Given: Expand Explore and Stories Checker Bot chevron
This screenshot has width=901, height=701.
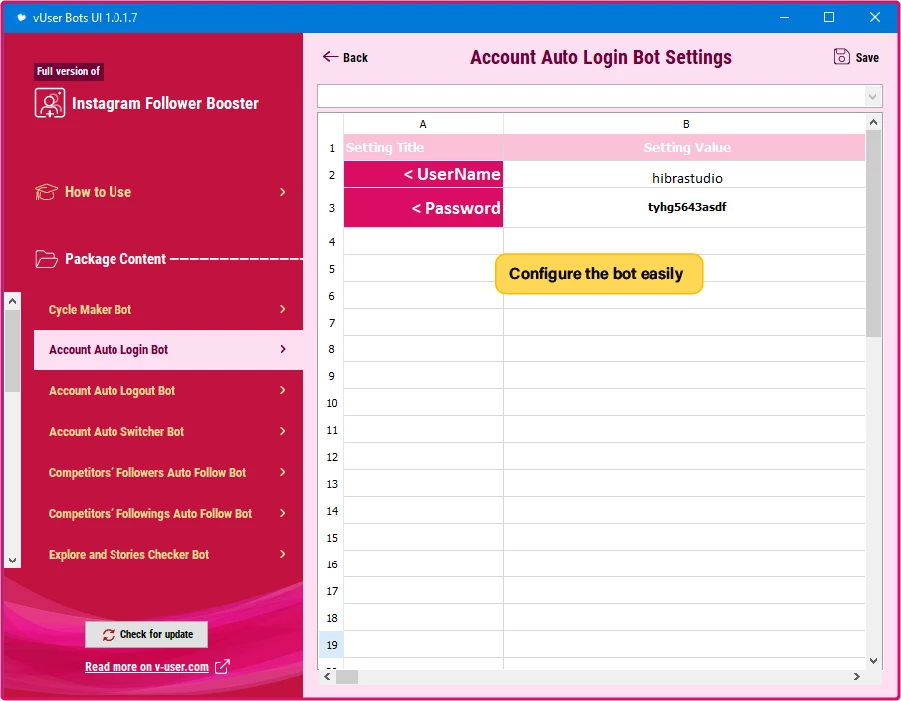Looking at the screenshot, I should click(282, 554).
